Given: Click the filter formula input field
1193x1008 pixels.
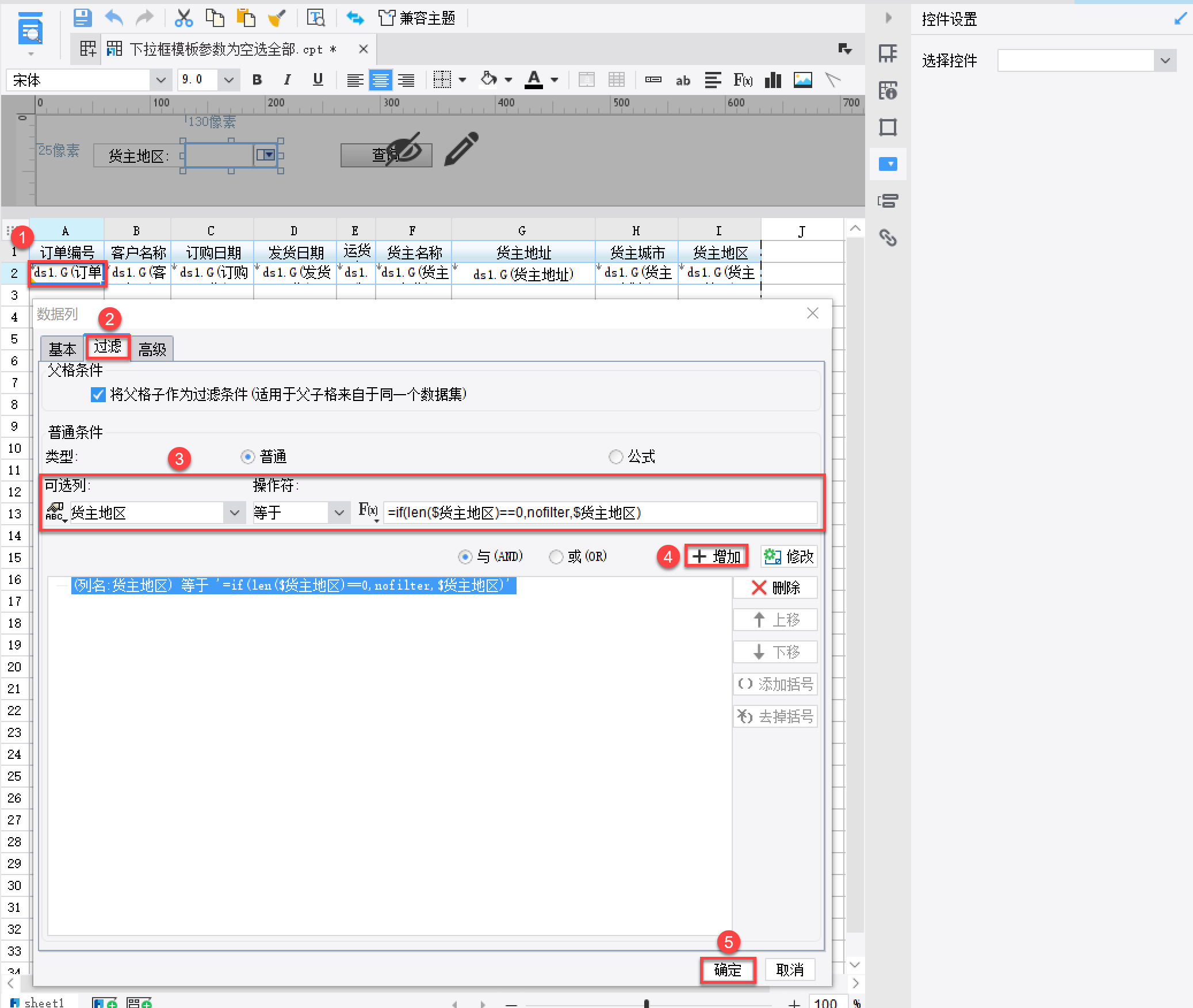Looking at the screenshot, I should point(599,513).
